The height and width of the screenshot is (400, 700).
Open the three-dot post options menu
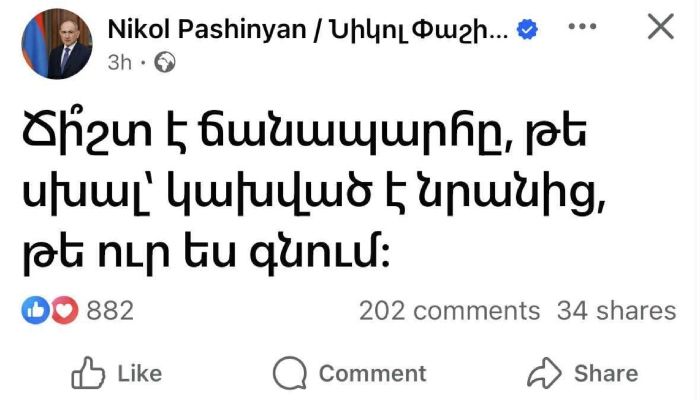(583, 27)
